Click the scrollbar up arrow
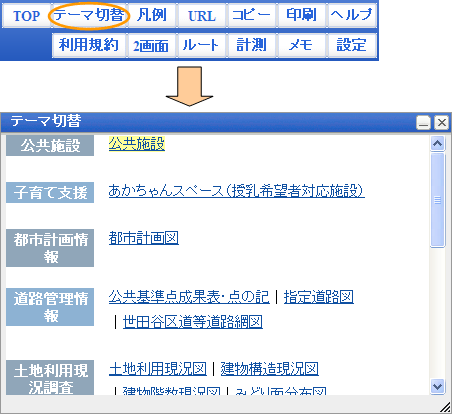The height and width of the screenshot is (415, 453). coord(437,144)
